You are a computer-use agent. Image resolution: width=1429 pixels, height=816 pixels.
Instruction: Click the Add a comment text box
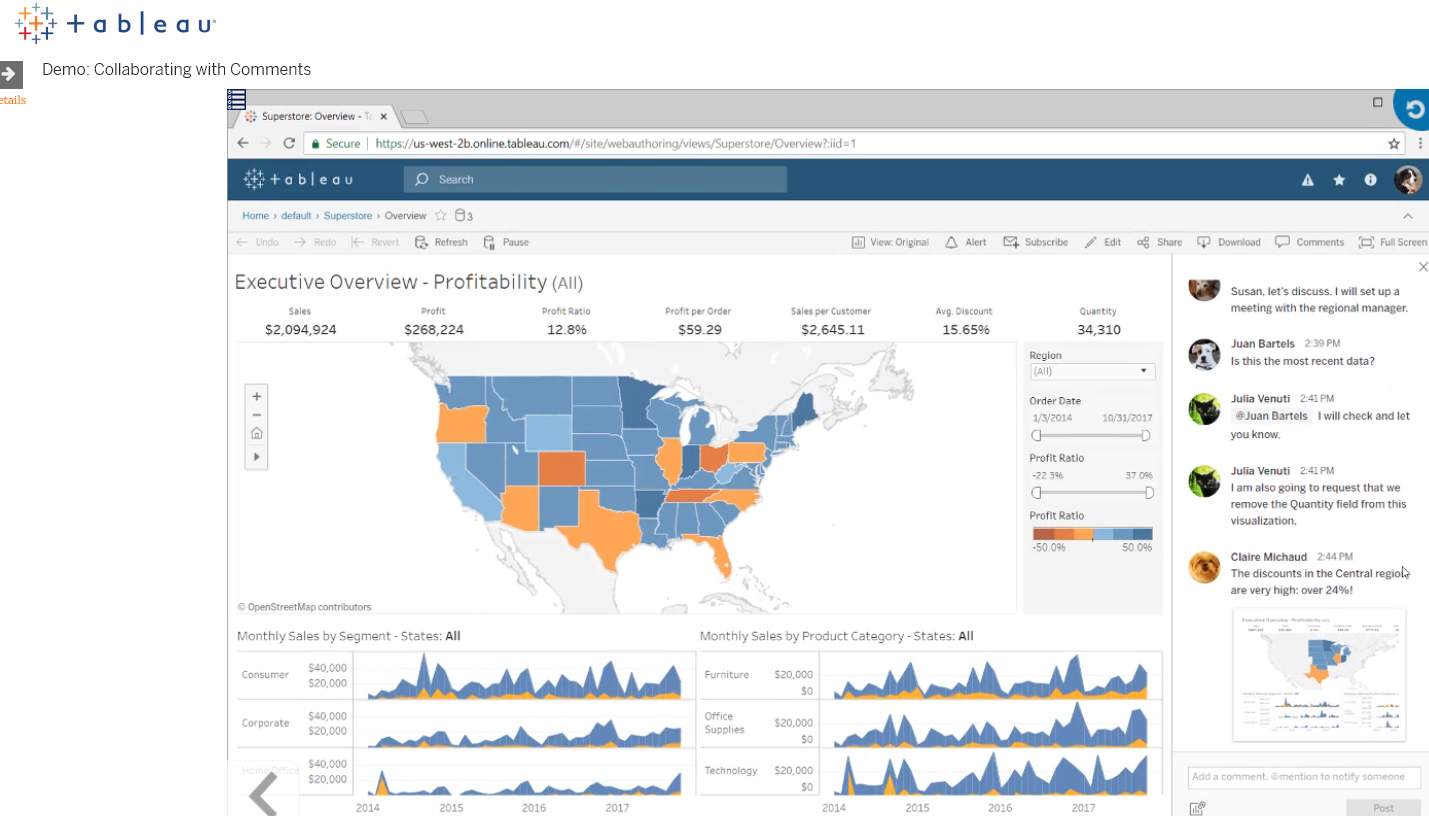(1304, 776)
